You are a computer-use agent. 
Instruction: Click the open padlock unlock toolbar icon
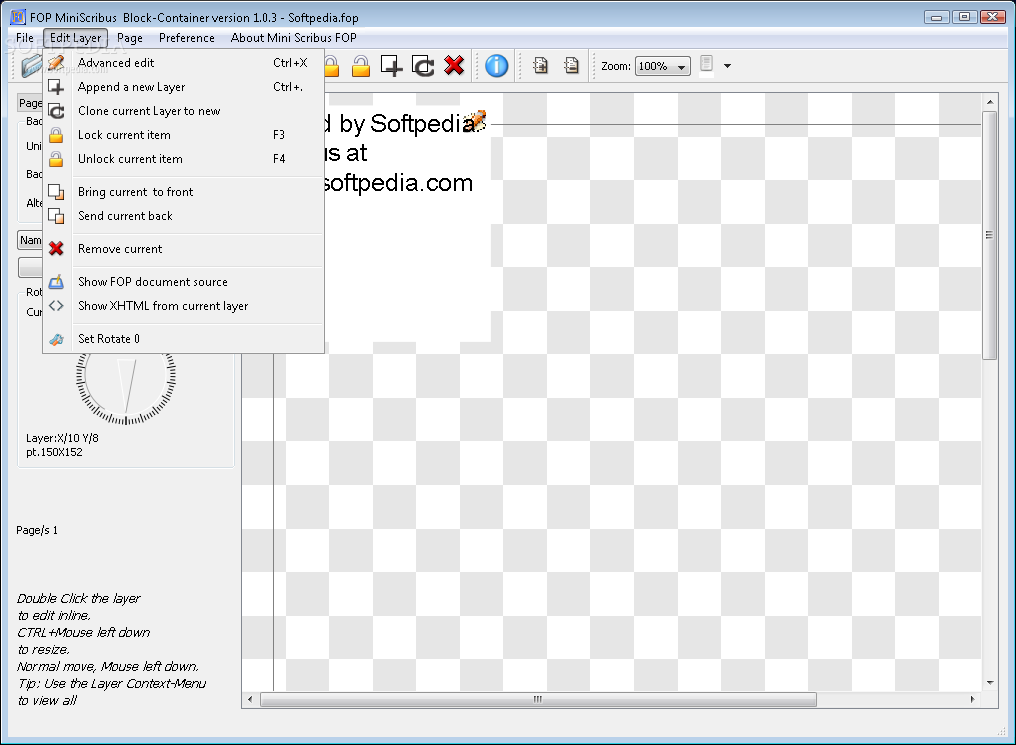click(361, 66)
